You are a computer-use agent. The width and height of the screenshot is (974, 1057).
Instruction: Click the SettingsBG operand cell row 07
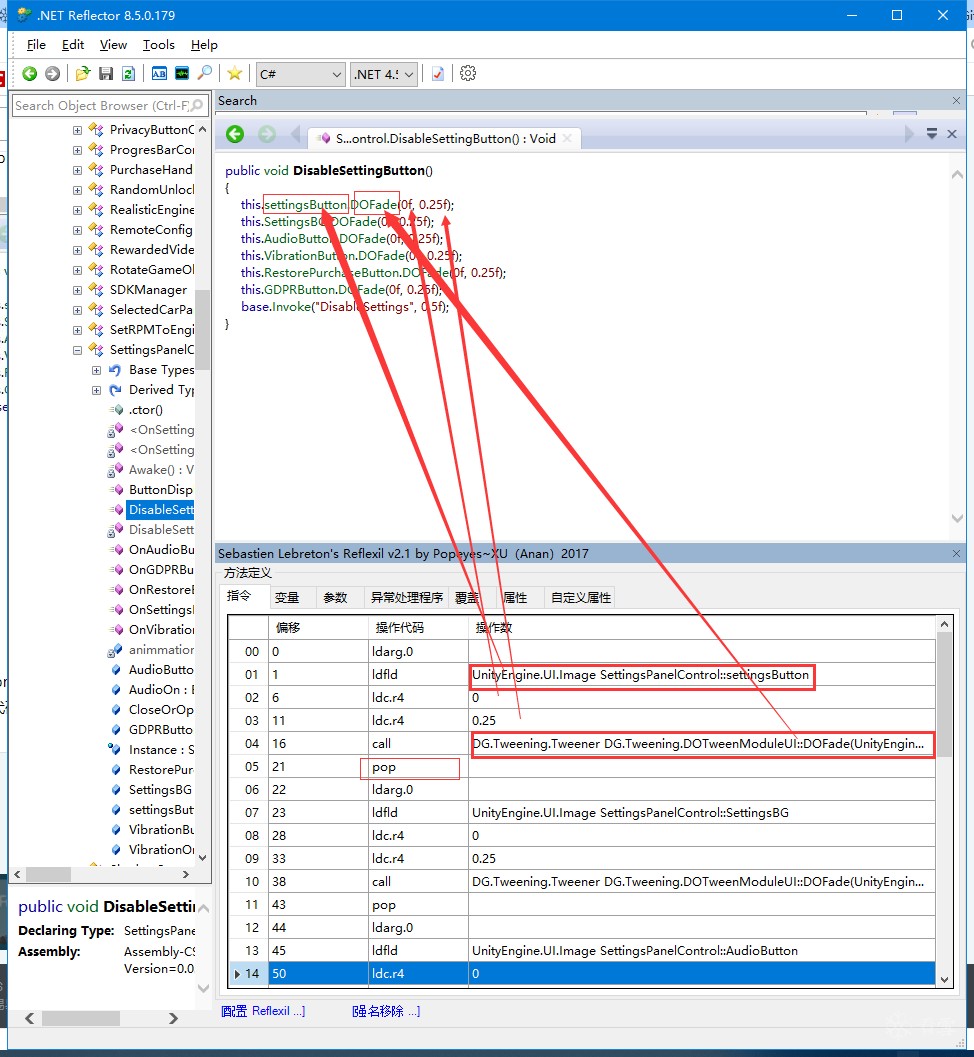(702, 812)
